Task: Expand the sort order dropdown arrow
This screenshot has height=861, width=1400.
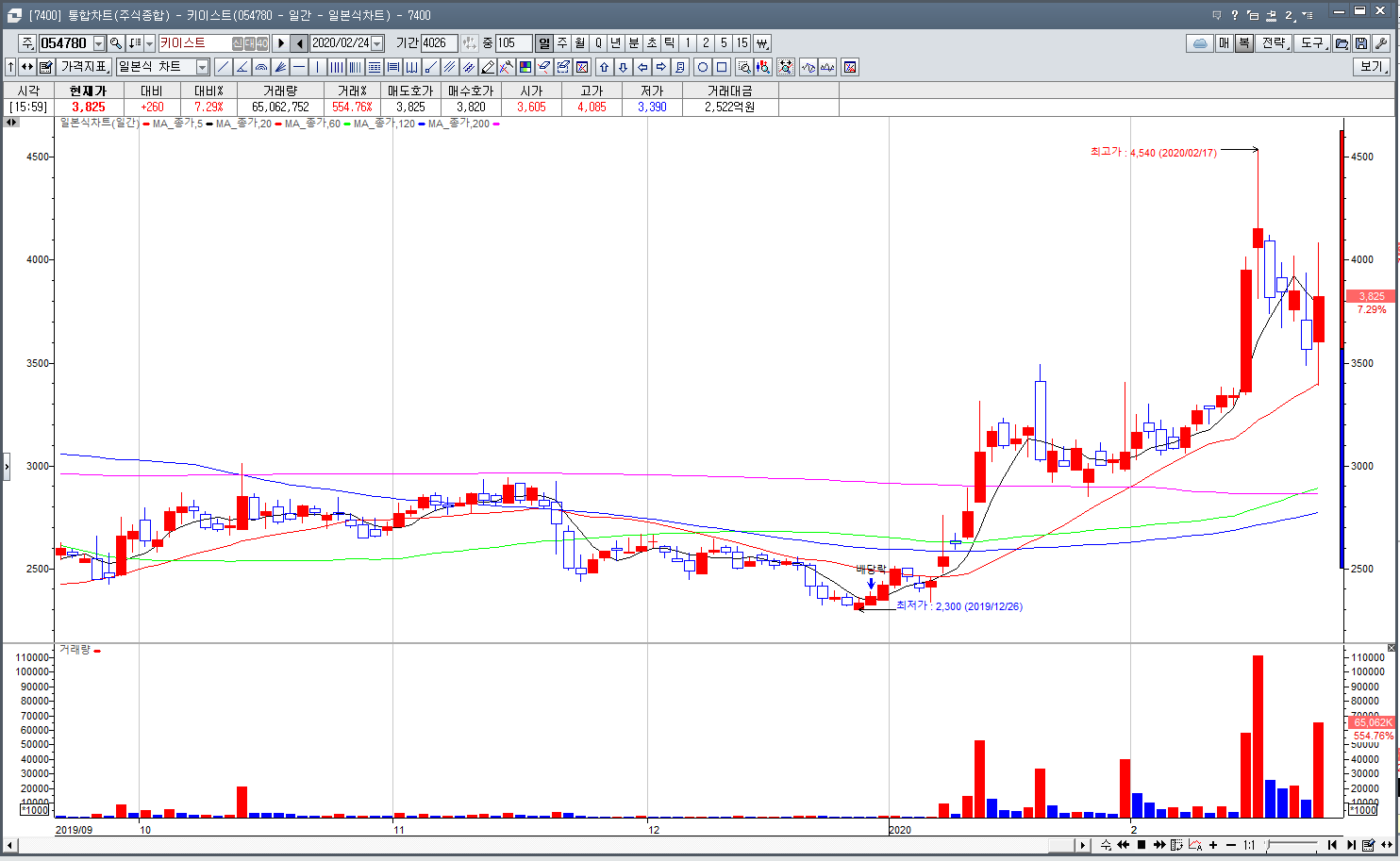Action: pyautogui.click(x=150, y=43)
